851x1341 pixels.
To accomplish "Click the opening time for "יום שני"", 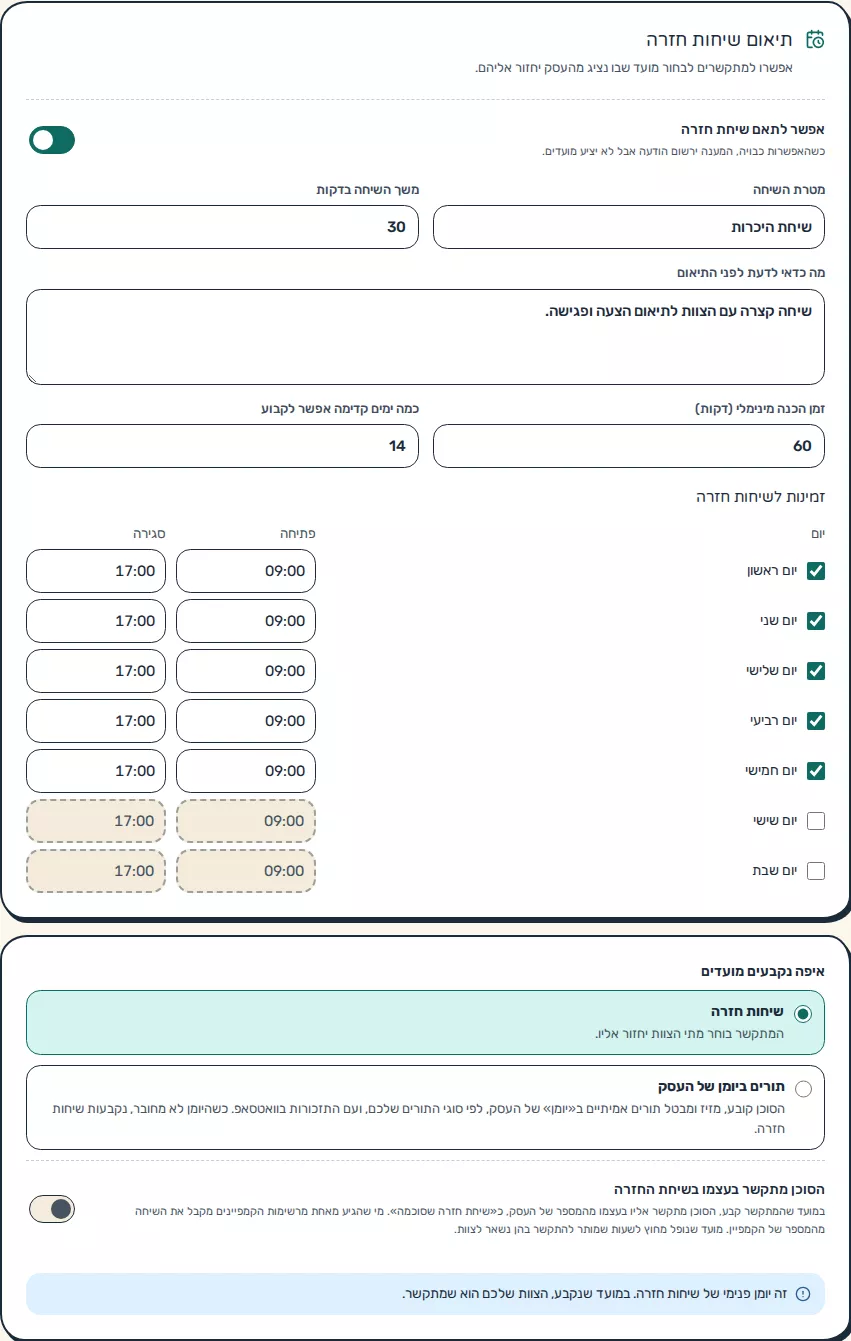I will (246, 621).
